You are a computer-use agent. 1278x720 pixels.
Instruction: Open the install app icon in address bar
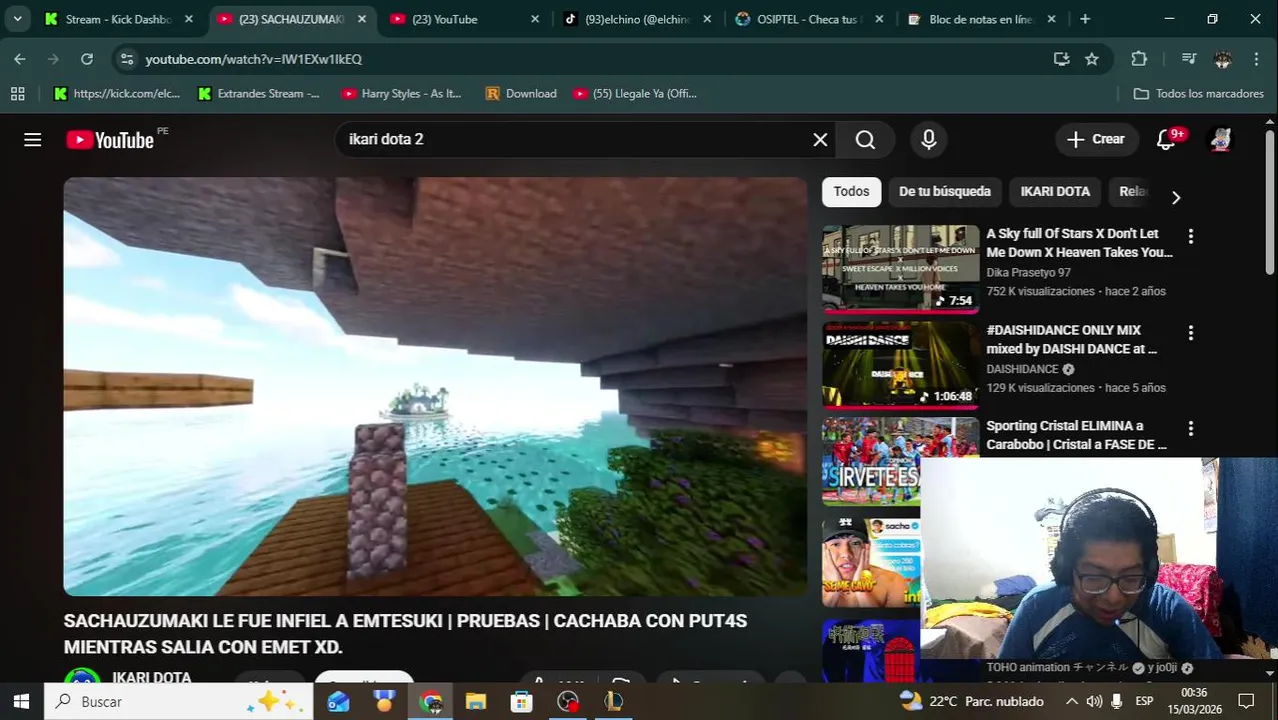1062,59
